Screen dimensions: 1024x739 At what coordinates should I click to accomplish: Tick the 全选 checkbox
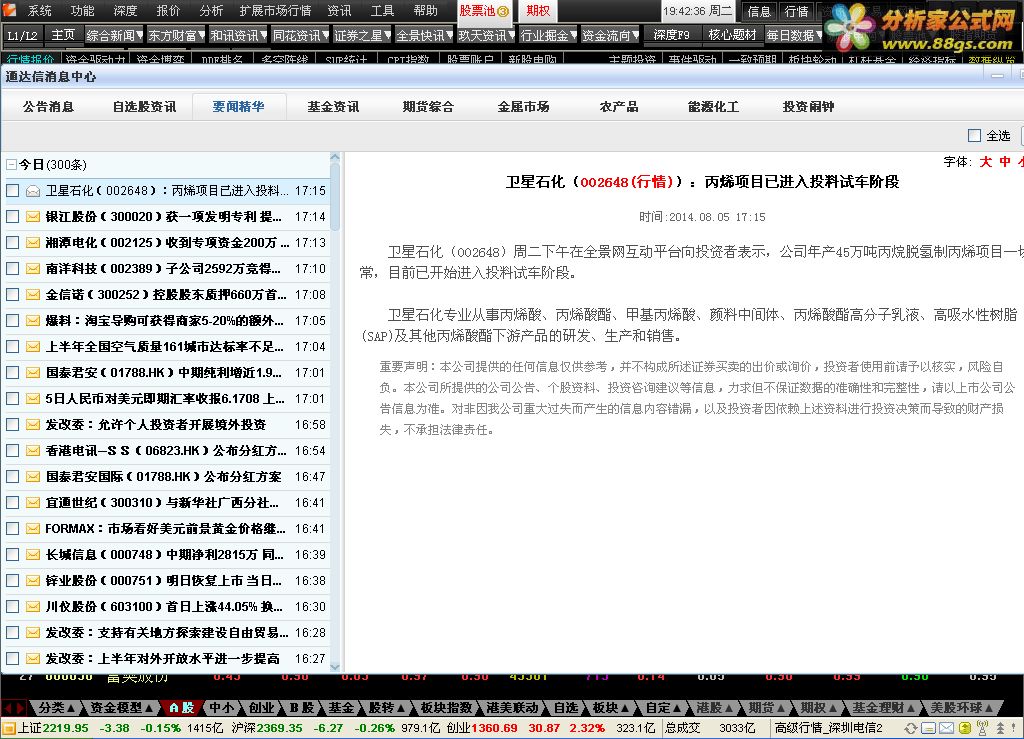974,135
